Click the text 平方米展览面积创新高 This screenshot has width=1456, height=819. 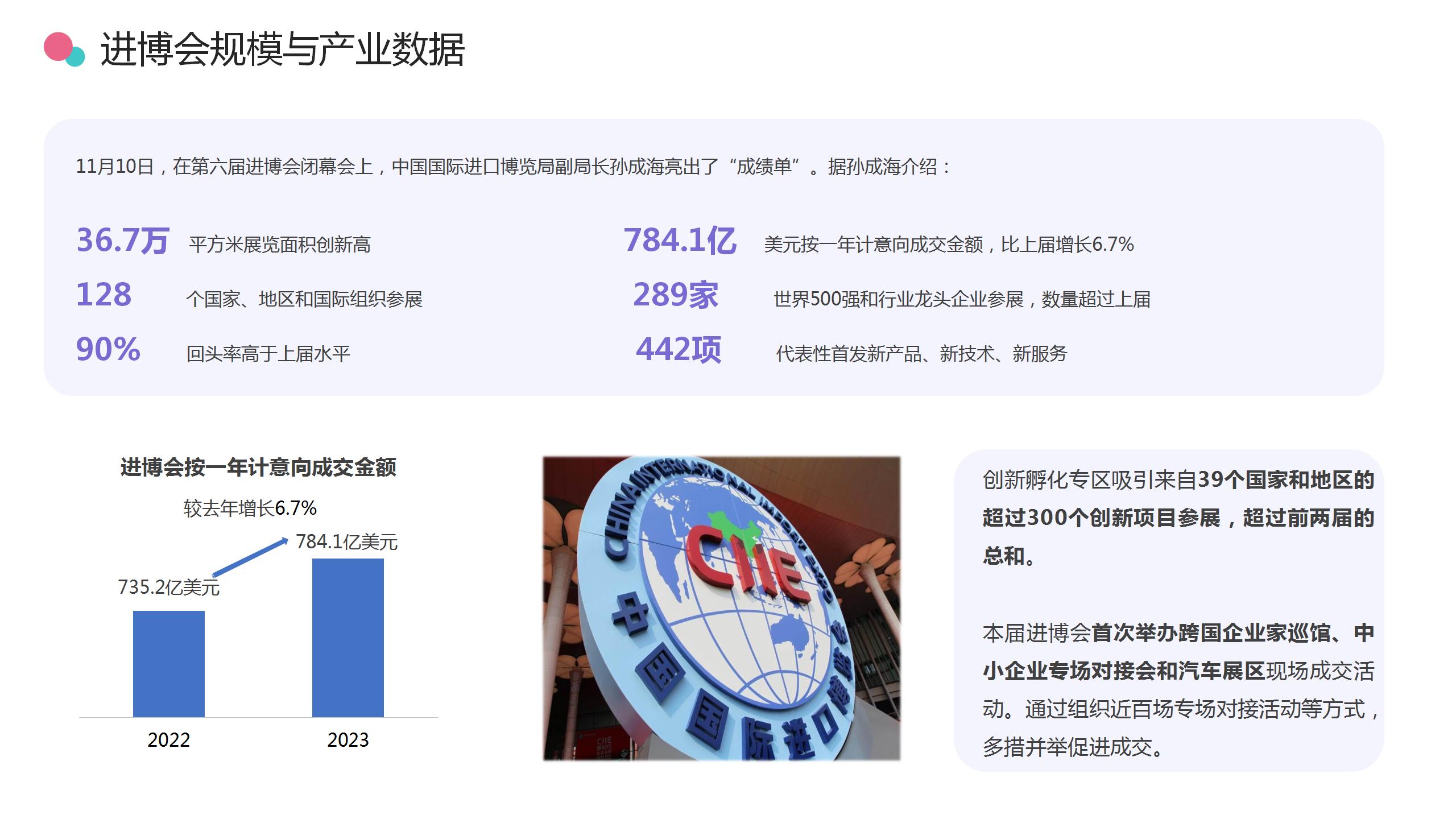280,245
